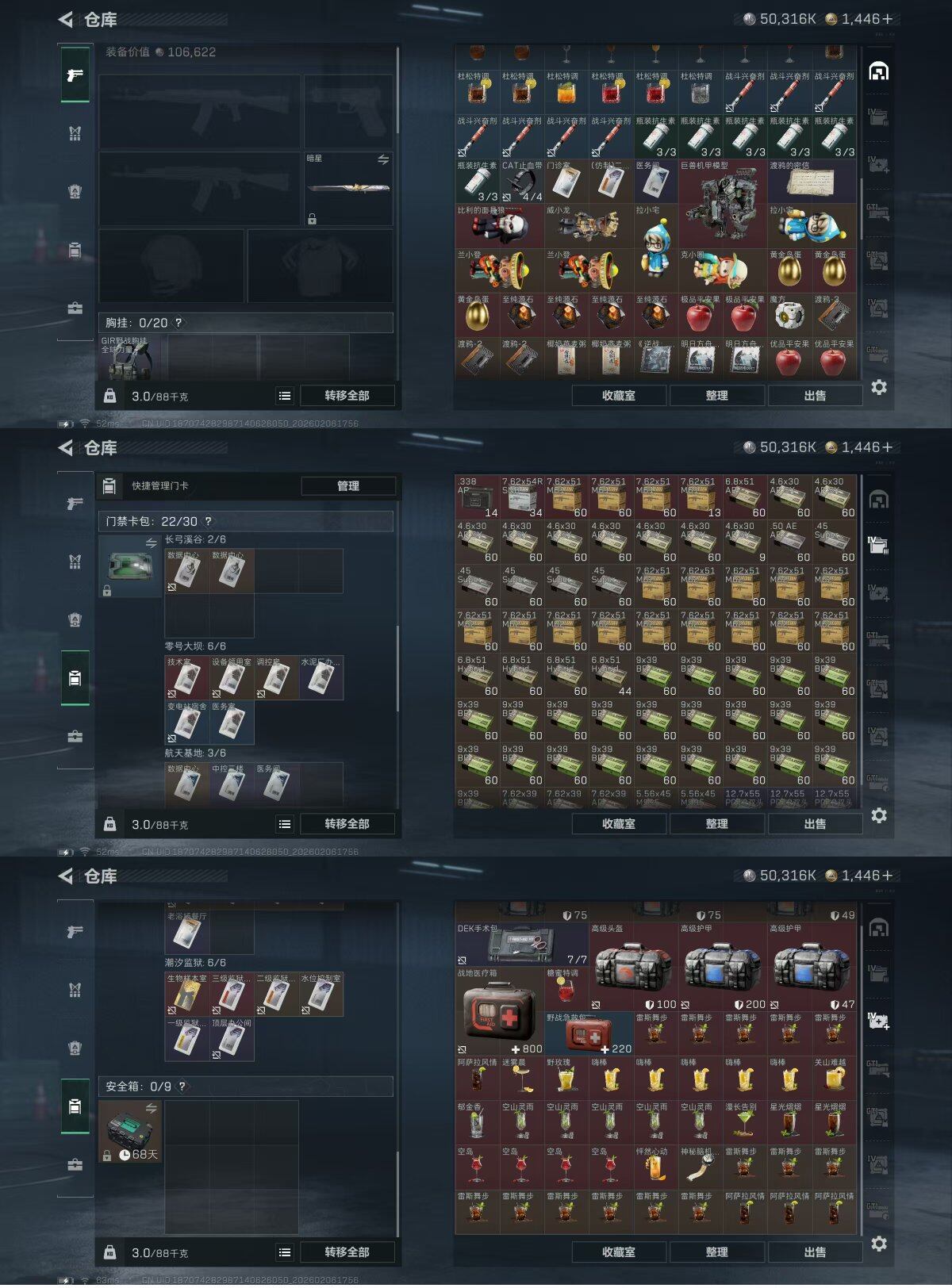Click the 管理 button for quick keycard management
The height and width of the screenshot is (1288, 952).
click(348, 486)
